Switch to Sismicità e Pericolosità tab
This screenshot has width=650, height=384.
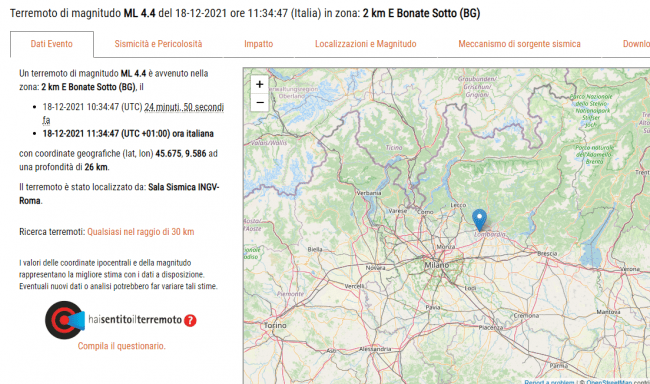coord(158,44)
